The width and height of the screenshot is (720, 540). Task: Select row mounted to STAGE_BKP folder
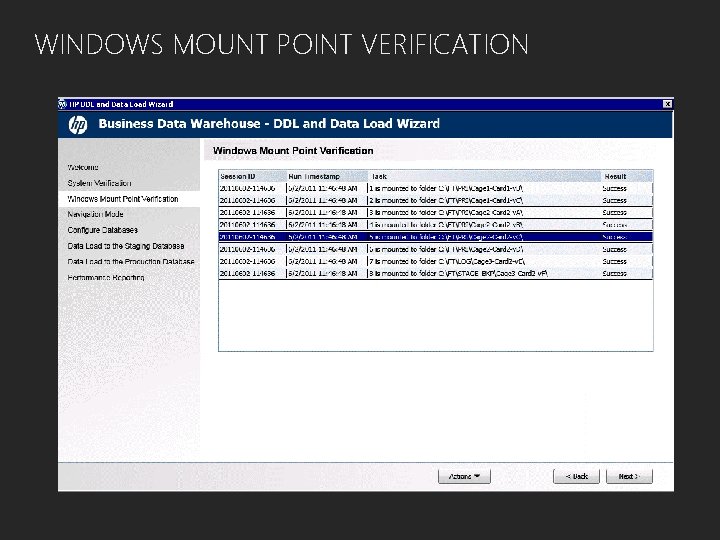(x=435, y=273)
